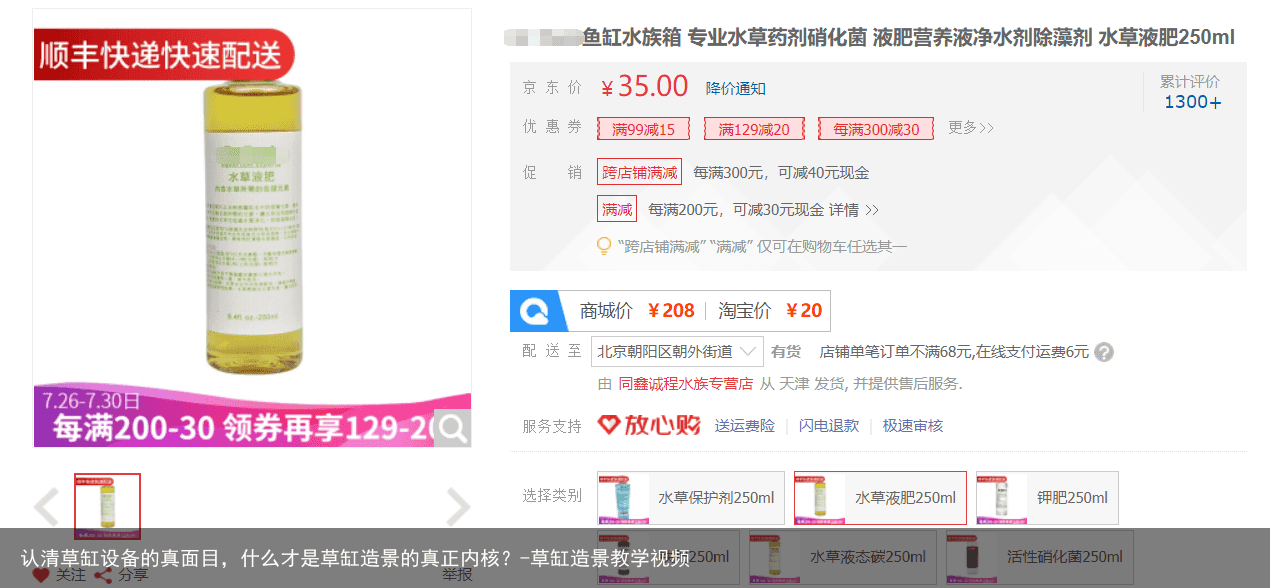Viewport: 1270px width, 588px height.
Task: Click the main product bottle image
Action: click(252, 228)
